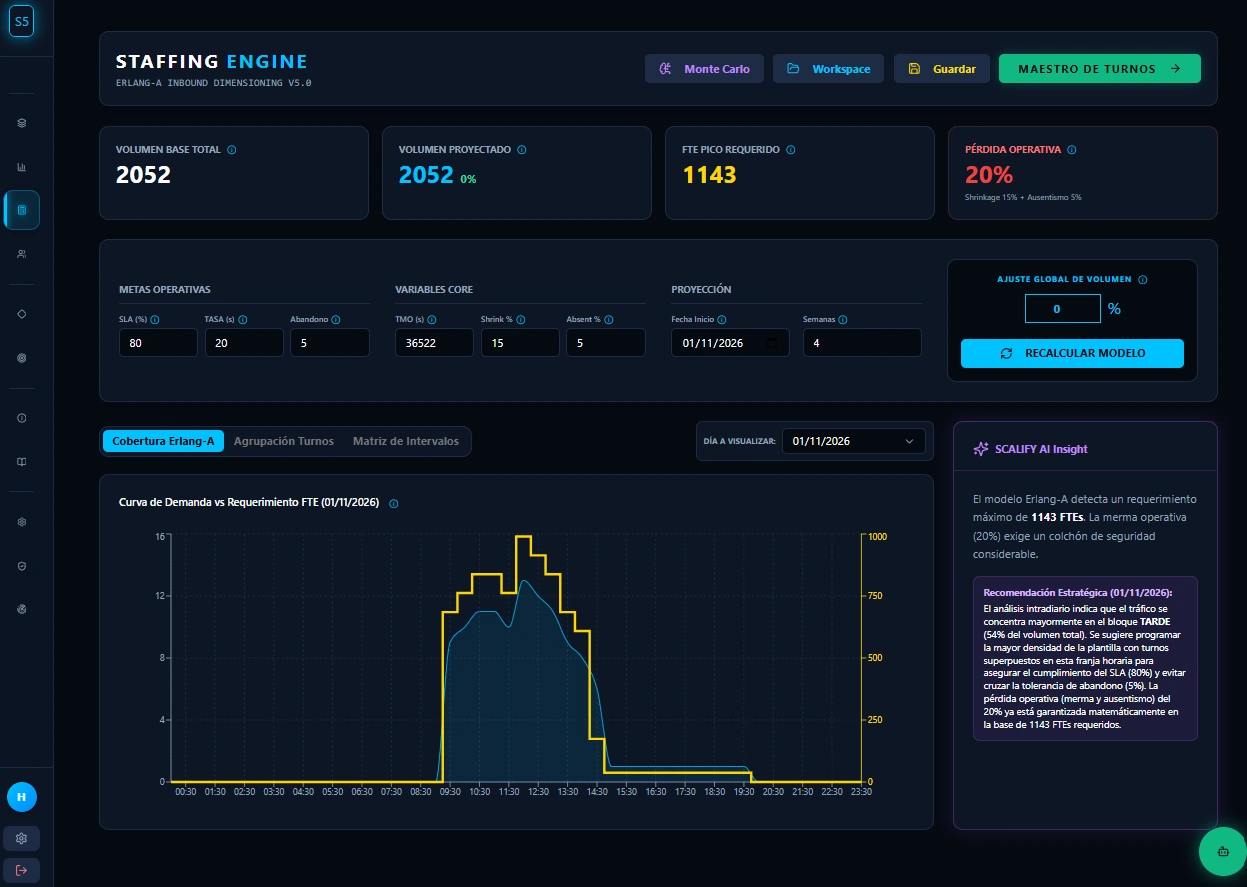Edit the Fecha Inicio date field
1247x887 pixels.
(x=730, y=343)
